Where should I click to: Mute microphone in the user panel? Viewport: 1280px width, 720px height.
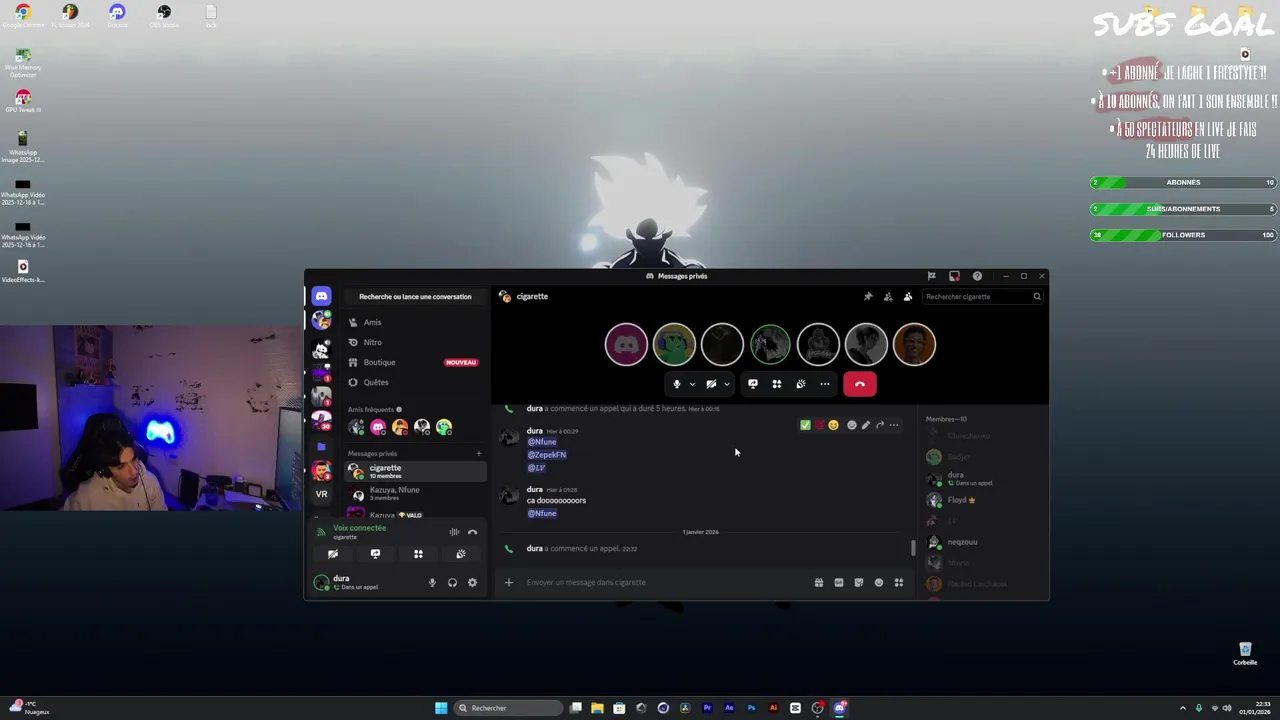[x=432, y=582]
